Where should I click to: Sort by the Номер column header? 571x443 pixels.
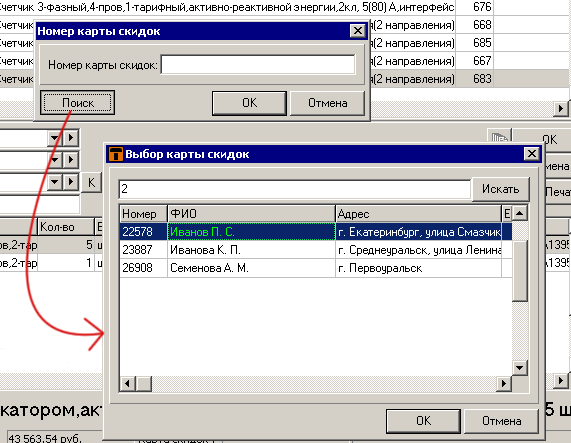click(143, 214)
